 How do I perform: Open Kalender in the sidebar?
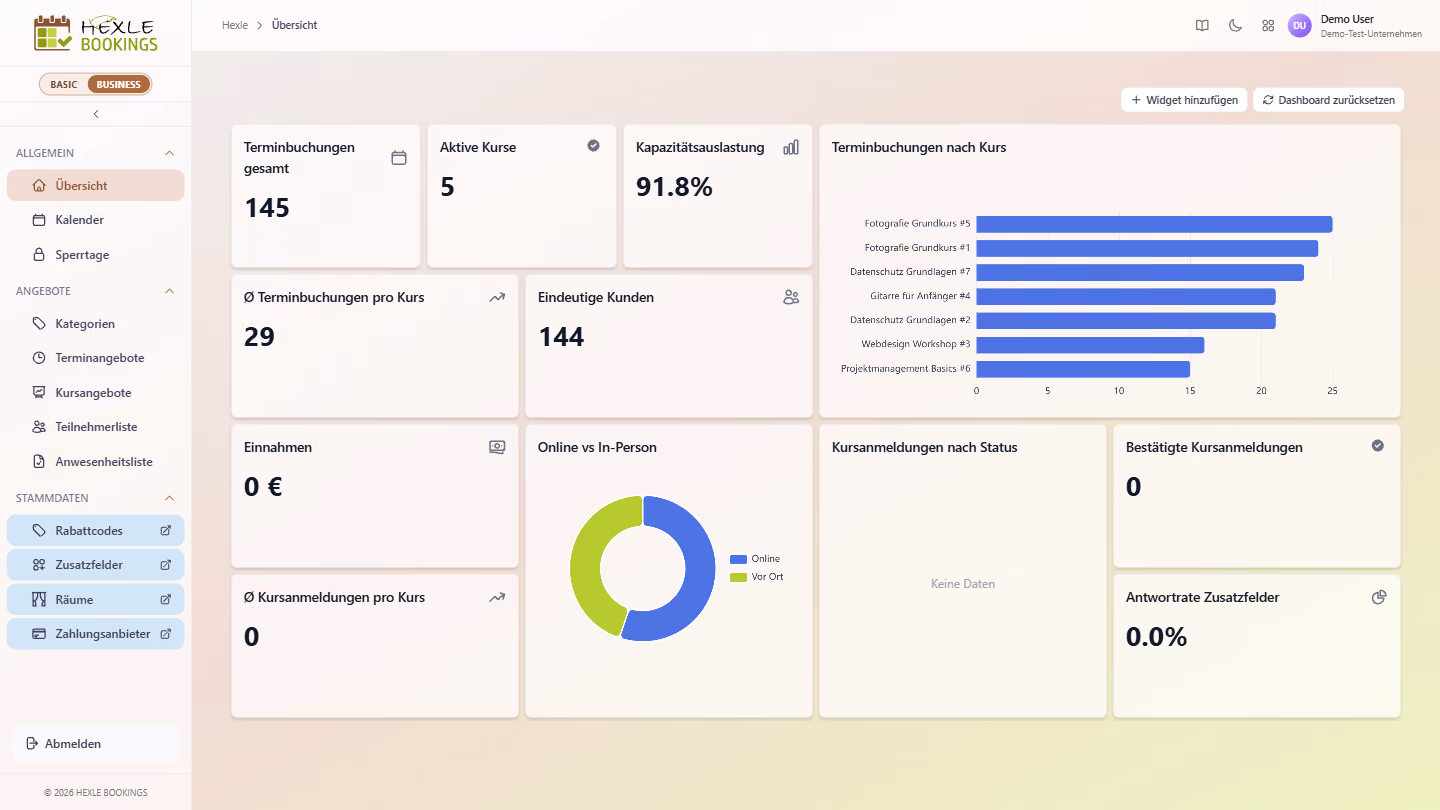[x=96, y=220]
